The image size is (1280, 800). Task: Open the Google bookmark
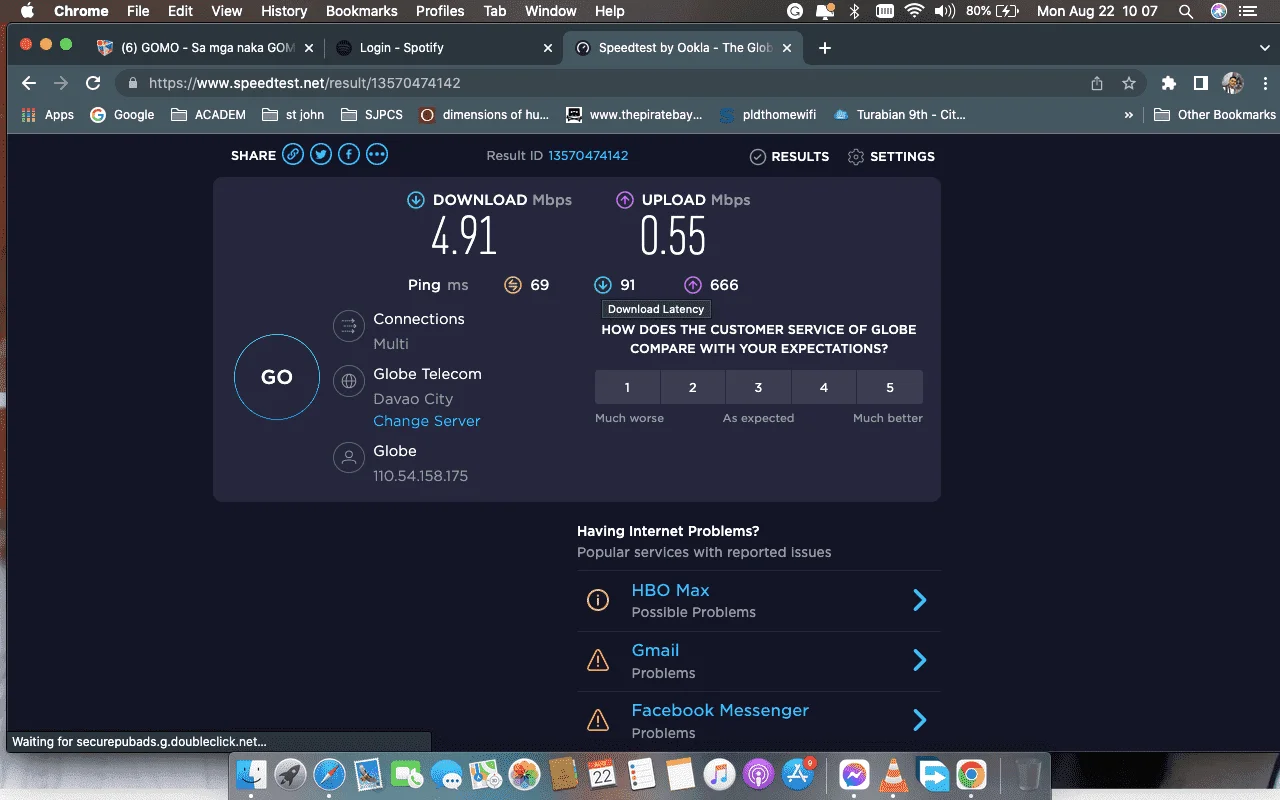click(x=122, y=115)
